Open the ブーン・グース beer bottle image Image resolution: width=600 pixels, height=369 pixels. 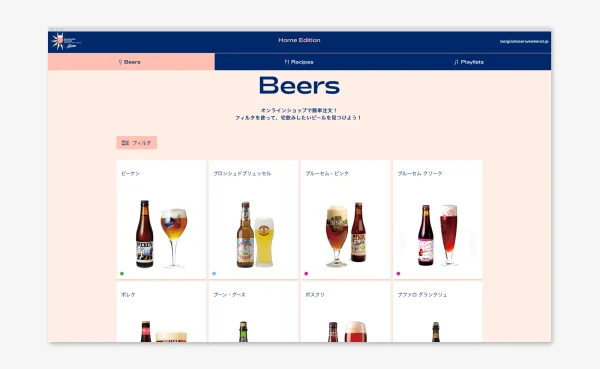point(243,331)
